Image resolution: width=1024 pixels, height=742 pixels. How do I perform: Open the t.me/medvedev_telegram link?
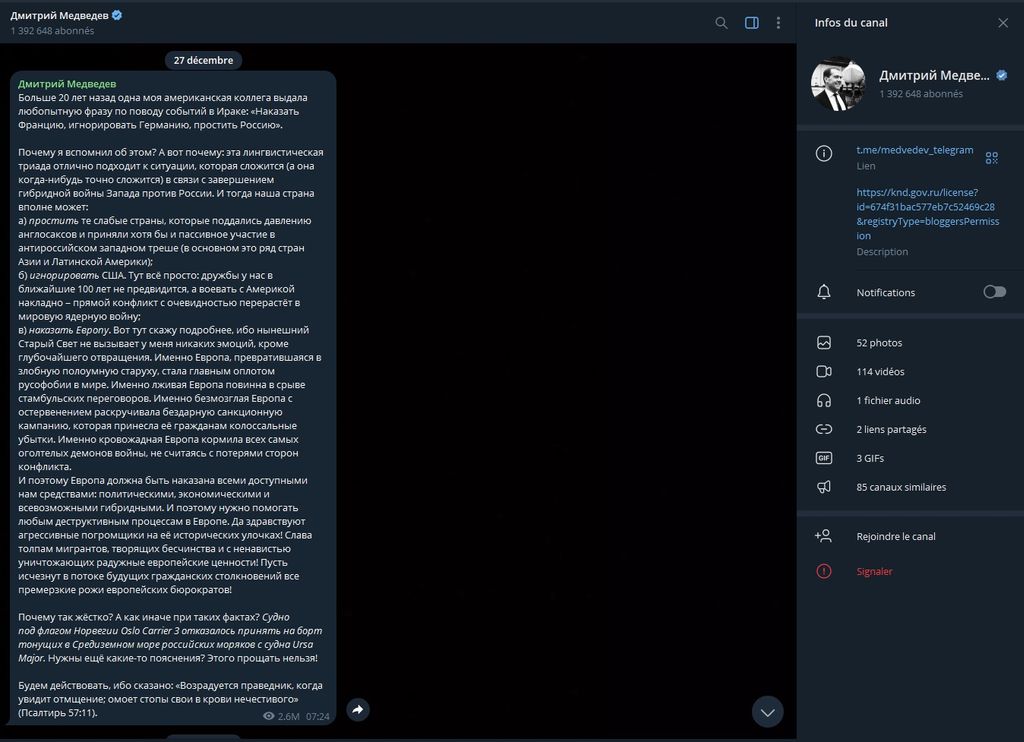coord(914,150)
